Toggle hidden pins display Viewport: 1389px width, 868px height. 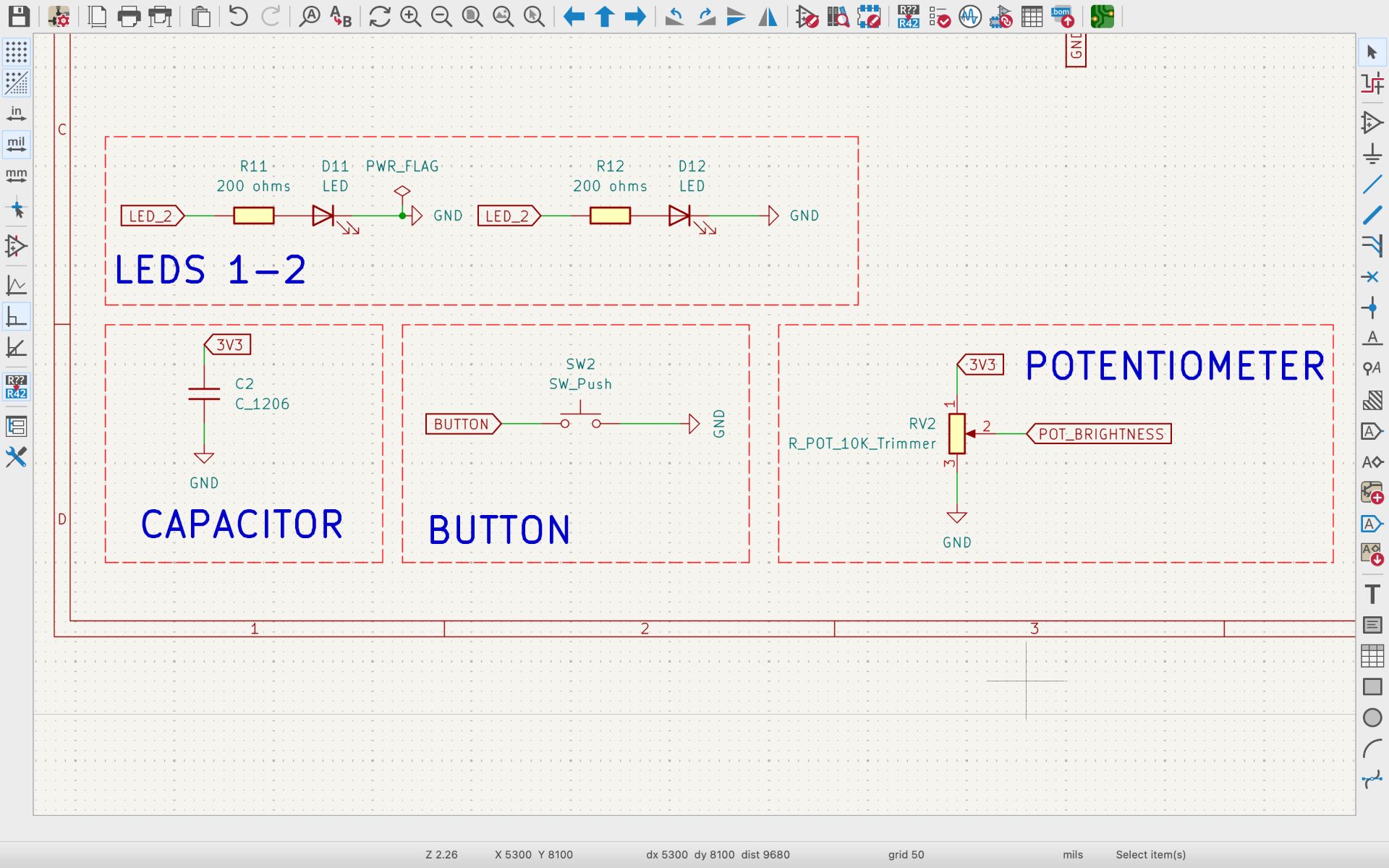[x=16, y=246]
